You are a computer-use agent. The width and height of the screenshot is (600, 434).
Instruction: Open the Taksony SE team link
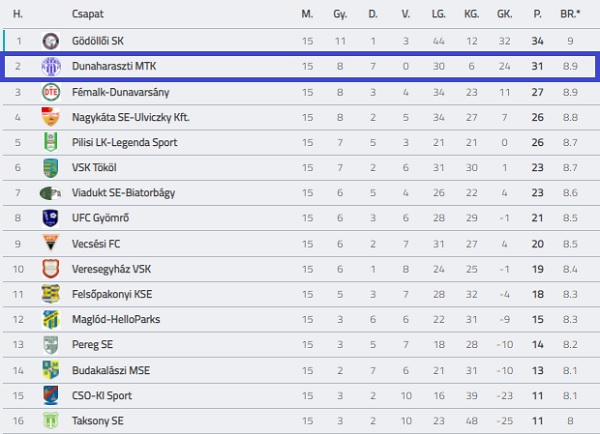point(98,421)
